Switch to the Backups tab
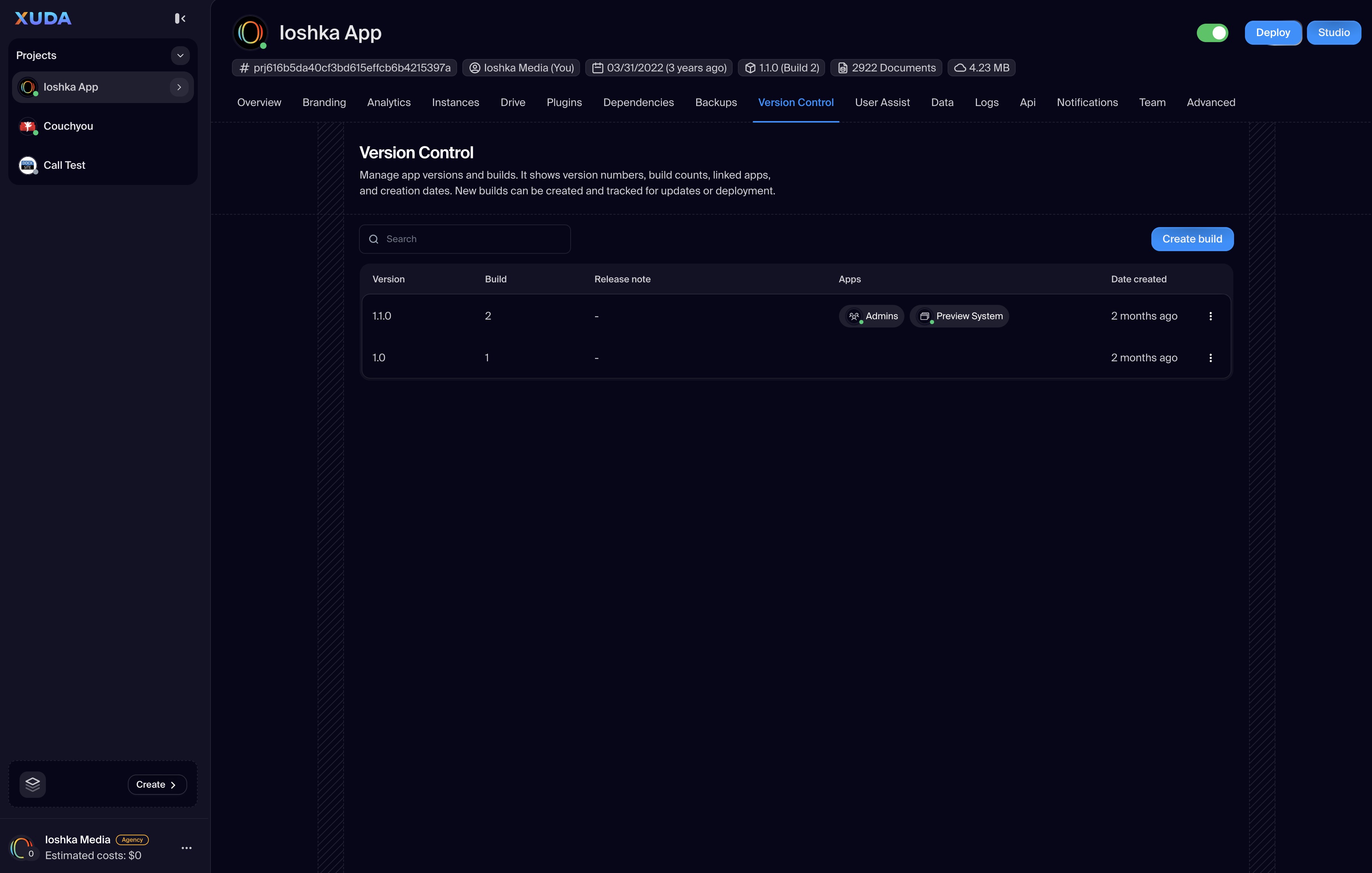The image size is (1372, 873). point(716,103)
